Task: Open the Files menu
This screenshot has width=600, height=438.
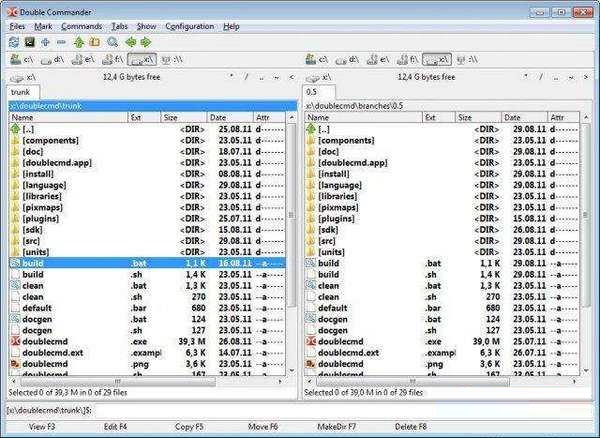Action: 17,26
